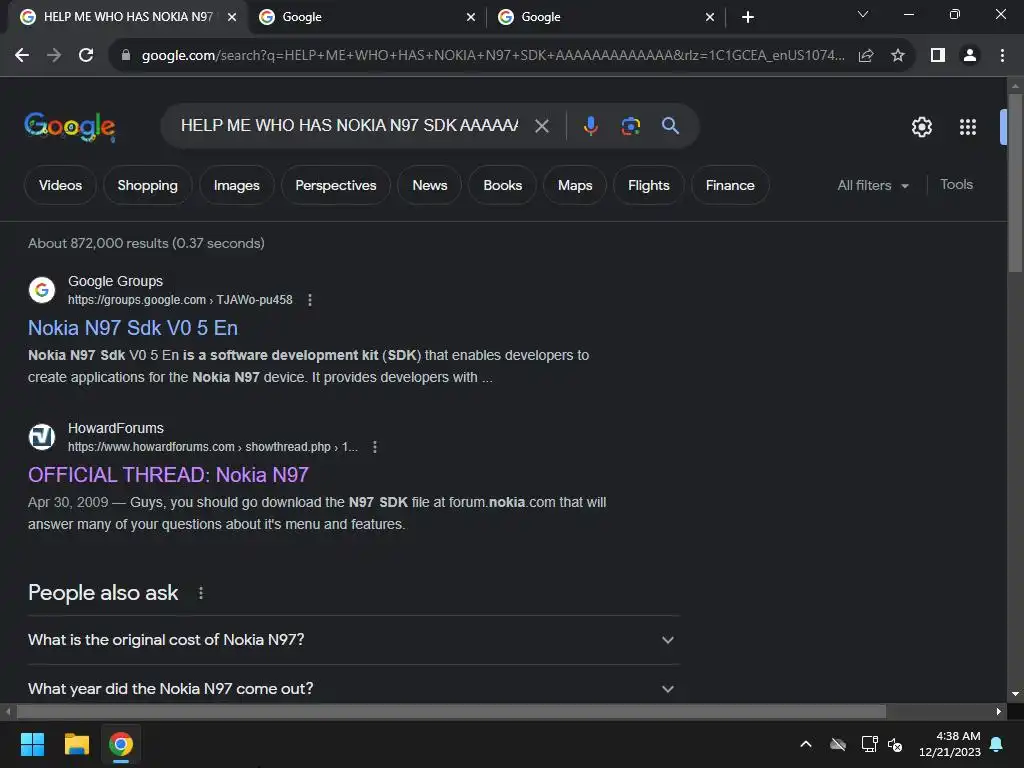Open Nokia N97 Sdk V0 5 En result
Screen dimensions: 1024x768
133,328
